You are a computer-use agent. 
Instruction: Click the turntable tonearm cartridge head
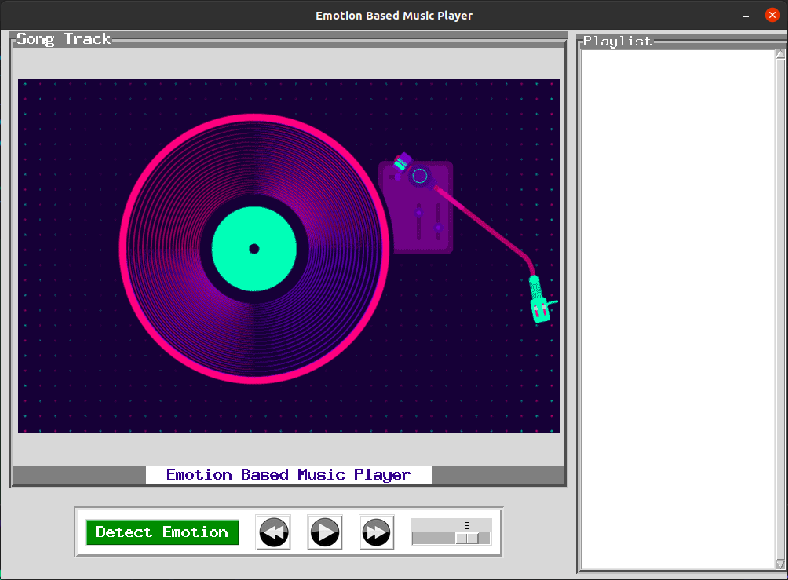click(x=540, y=304)
